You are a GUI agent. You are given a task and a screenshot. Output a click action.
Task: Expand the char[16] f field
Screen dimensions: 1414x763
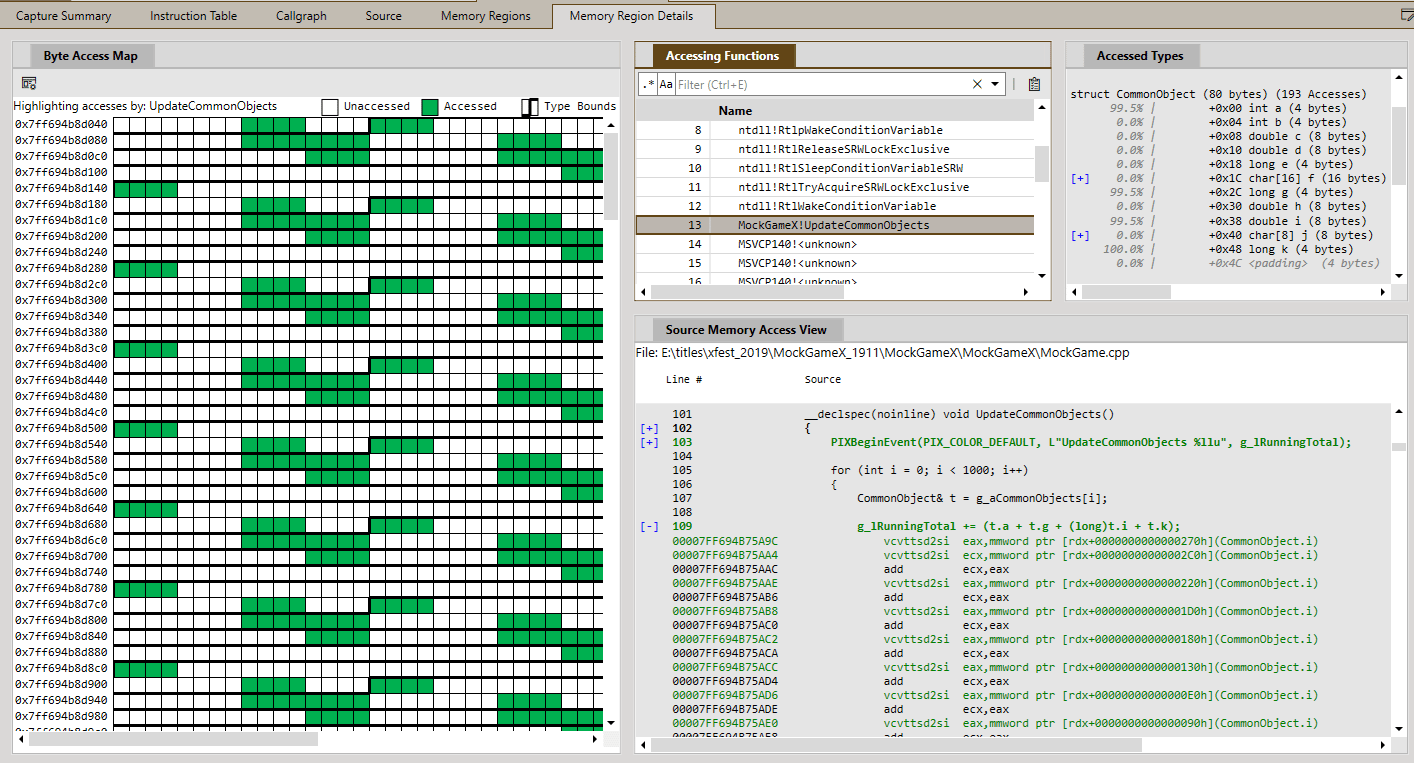pos(1080,179)
